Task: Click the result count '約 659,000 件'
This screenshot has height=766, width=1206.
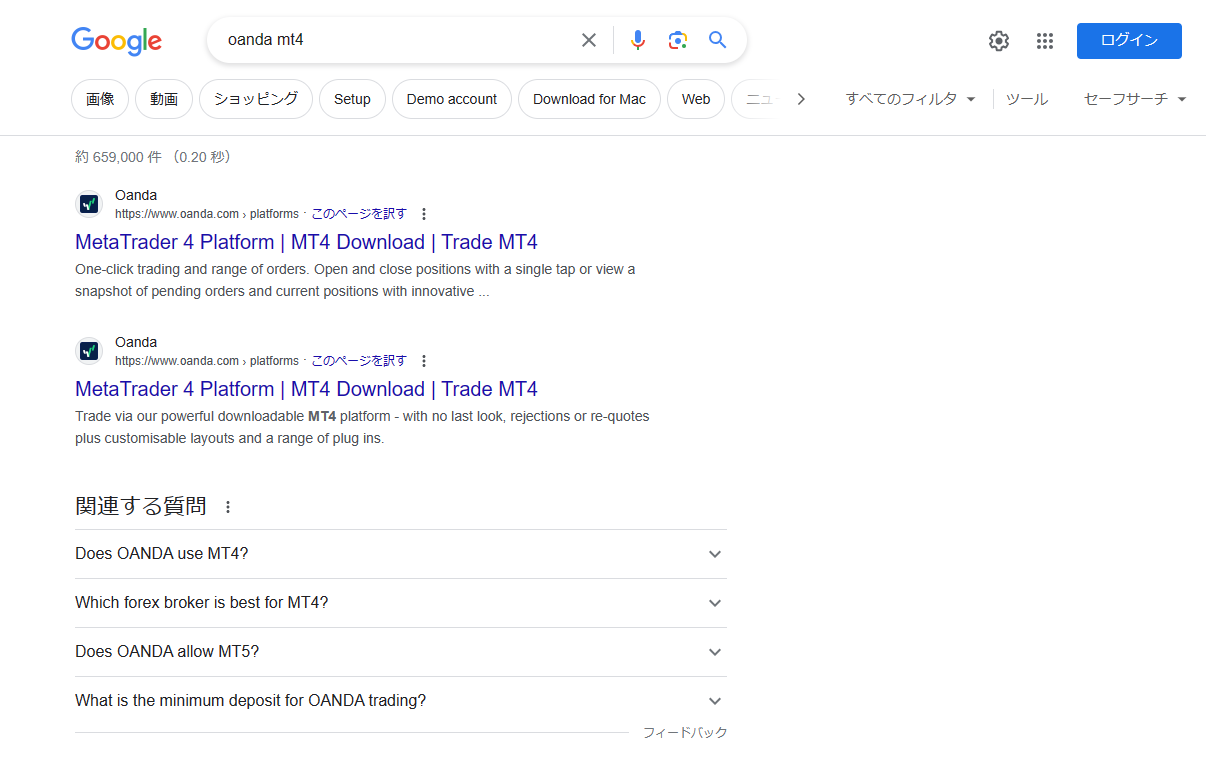Action: click(x=119, y=157)
